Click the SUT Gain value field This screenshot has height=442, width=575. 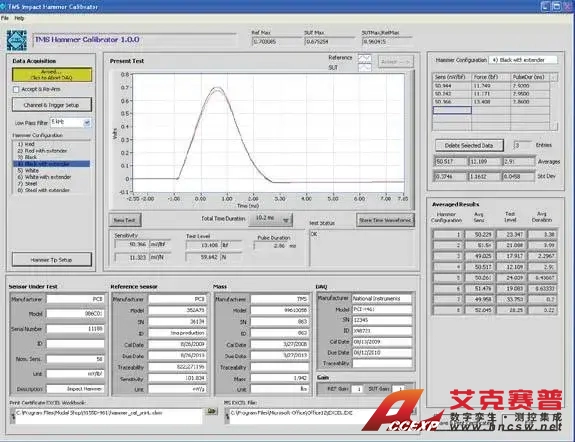coord(398,389)
